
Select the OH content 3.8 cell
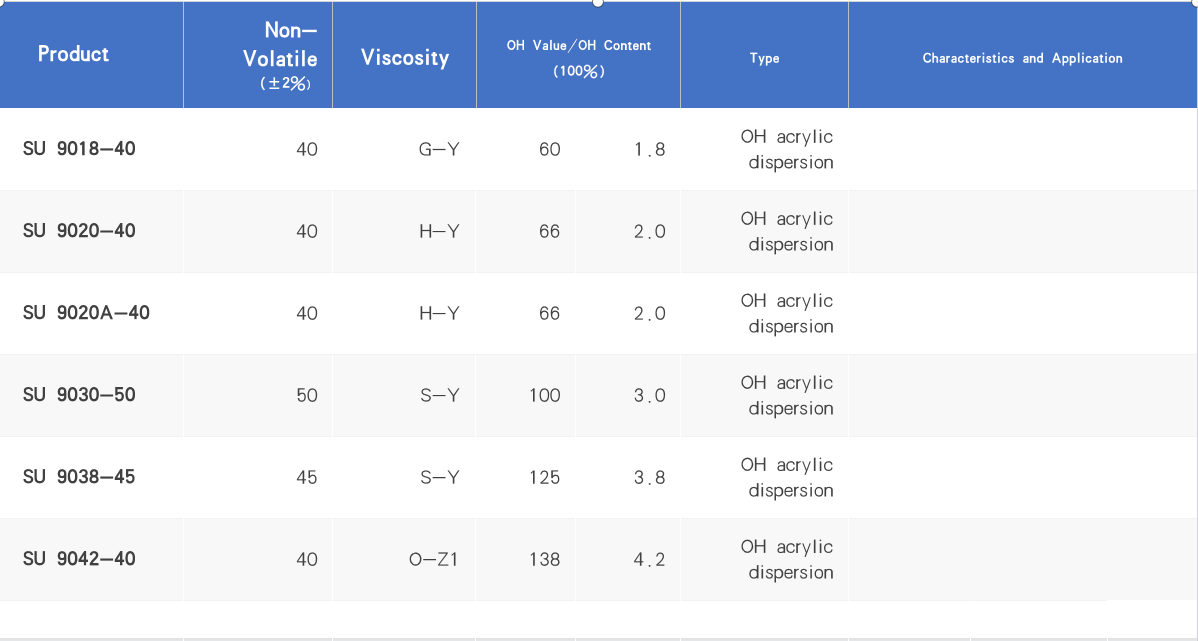pos(649,477)
